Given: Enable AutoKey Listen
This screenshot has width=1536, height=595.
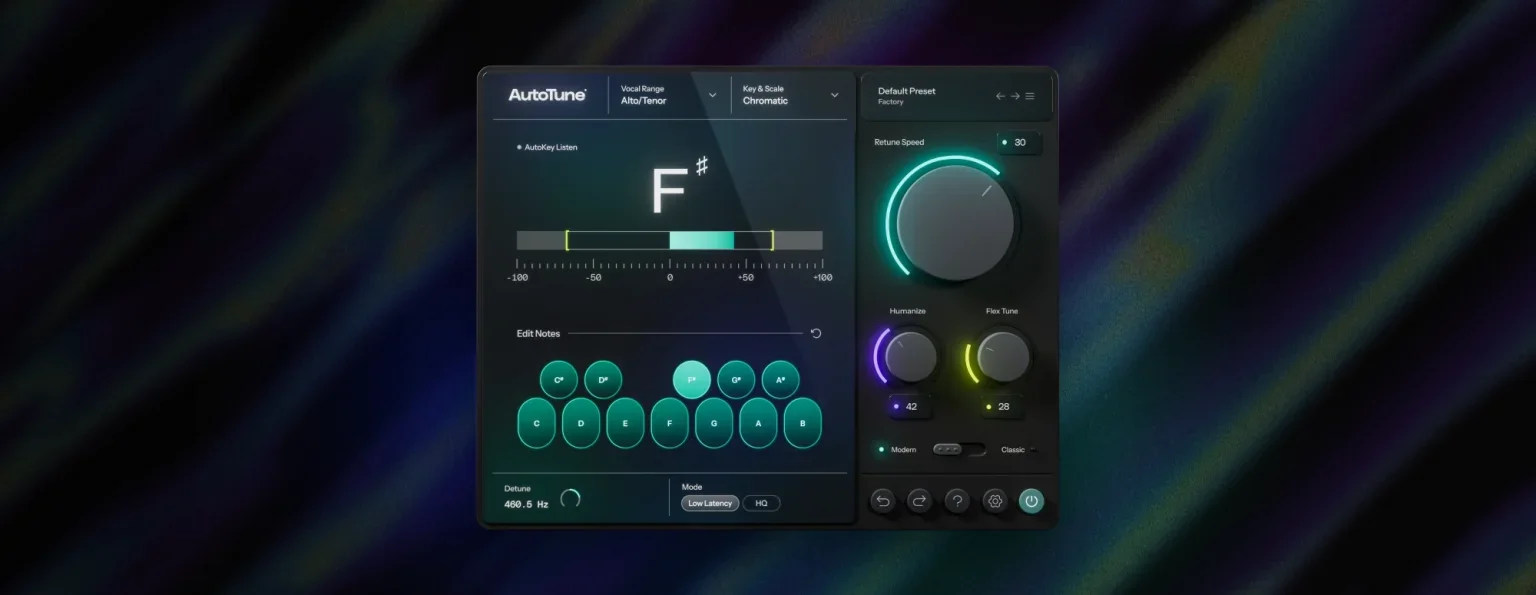Looking at the screenshot, I should tap(547, 147).
